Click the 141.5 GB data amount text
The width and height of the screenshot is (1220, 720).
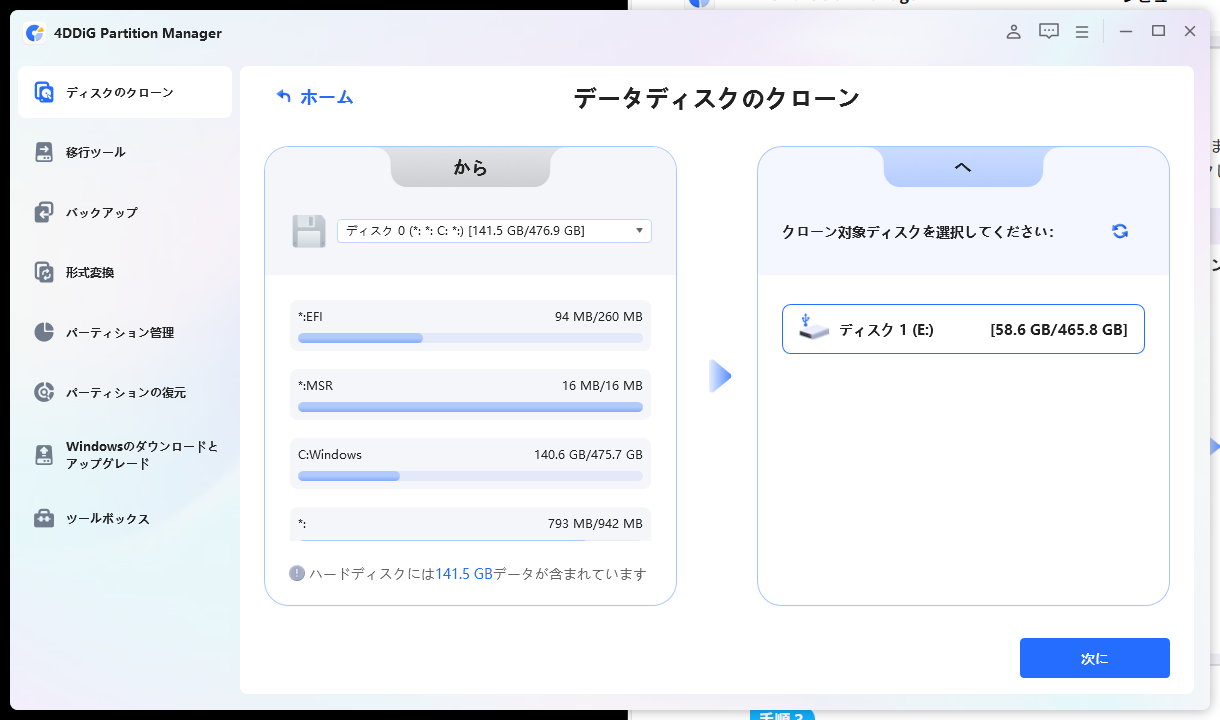point(464,574)
